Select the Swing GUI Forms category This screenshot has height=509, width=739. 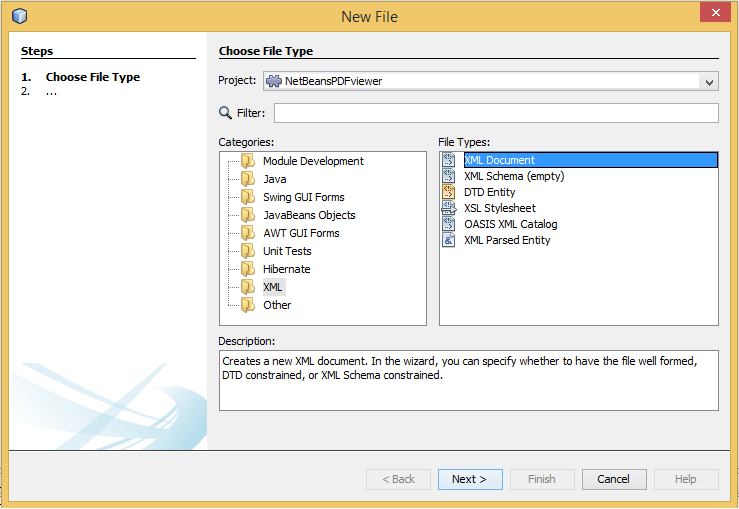coord(303,197)
